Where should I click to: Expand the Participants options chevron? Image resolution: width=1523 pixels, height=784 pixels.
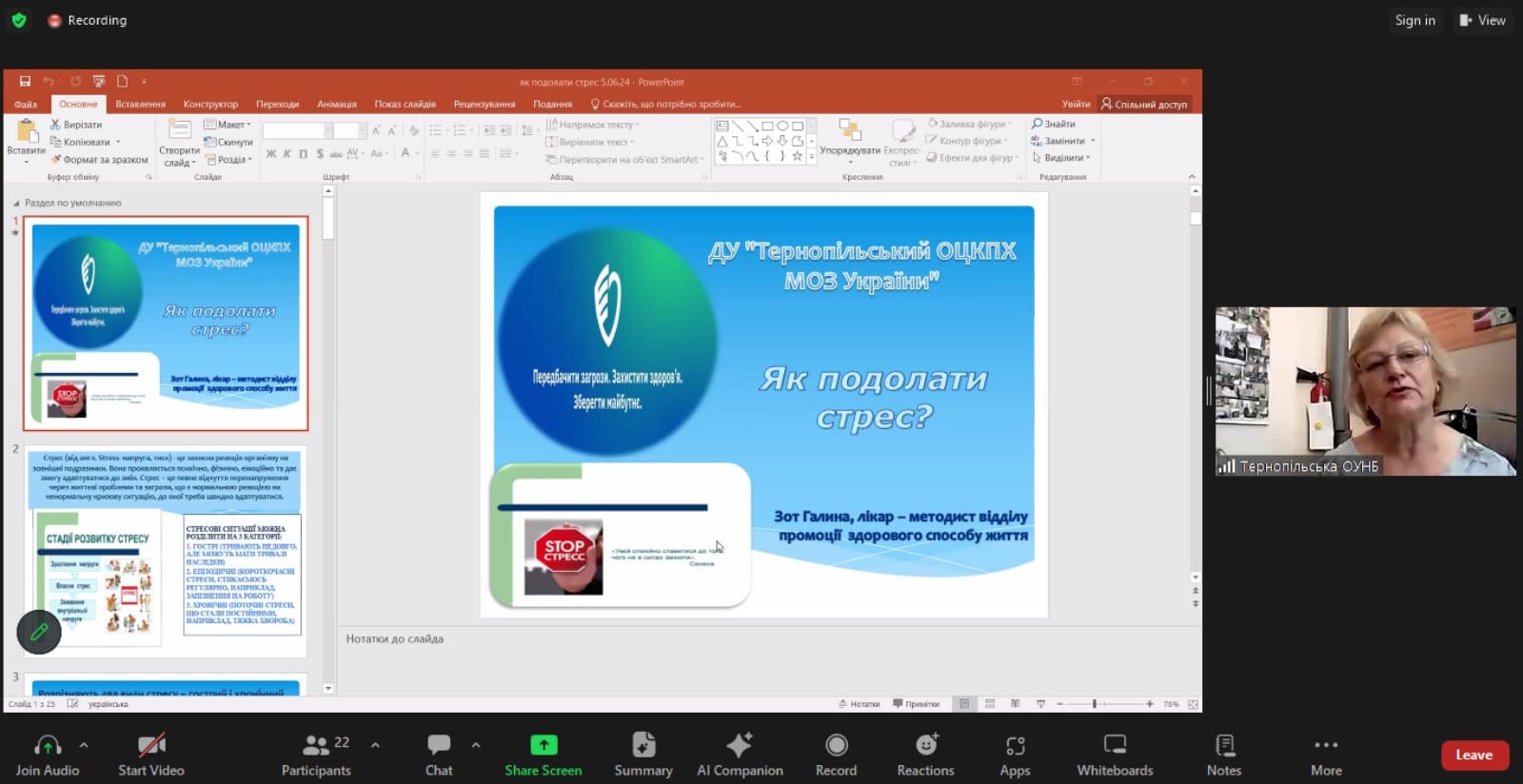point(375,745)
